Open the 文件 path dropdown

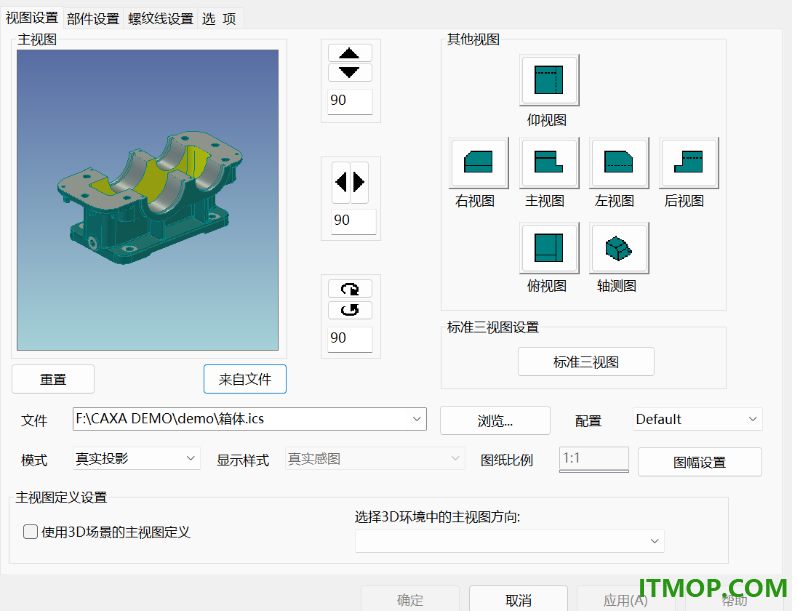pyautogui.click(x=416, y=419)
